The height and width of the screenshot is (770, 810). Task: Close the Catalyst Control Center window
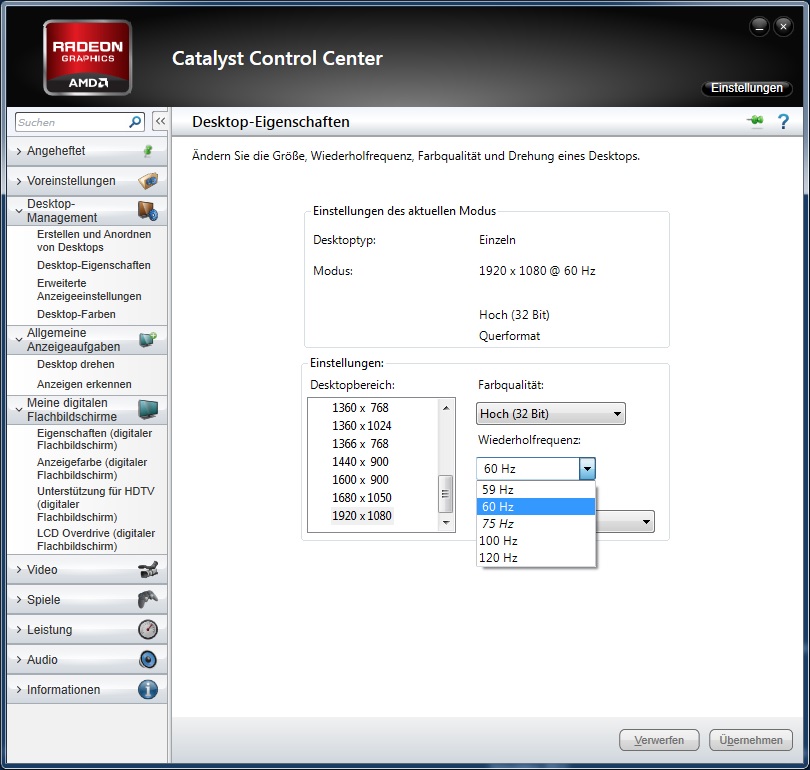click(783, 26)
